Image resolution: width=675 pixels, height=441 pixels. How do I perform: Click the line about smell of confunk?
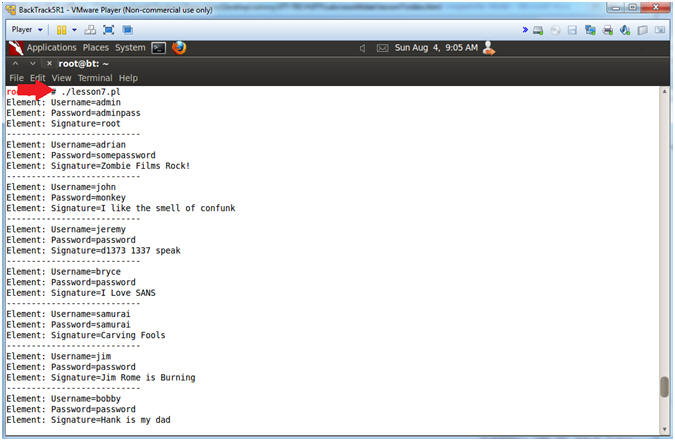(x=121, y=208)
